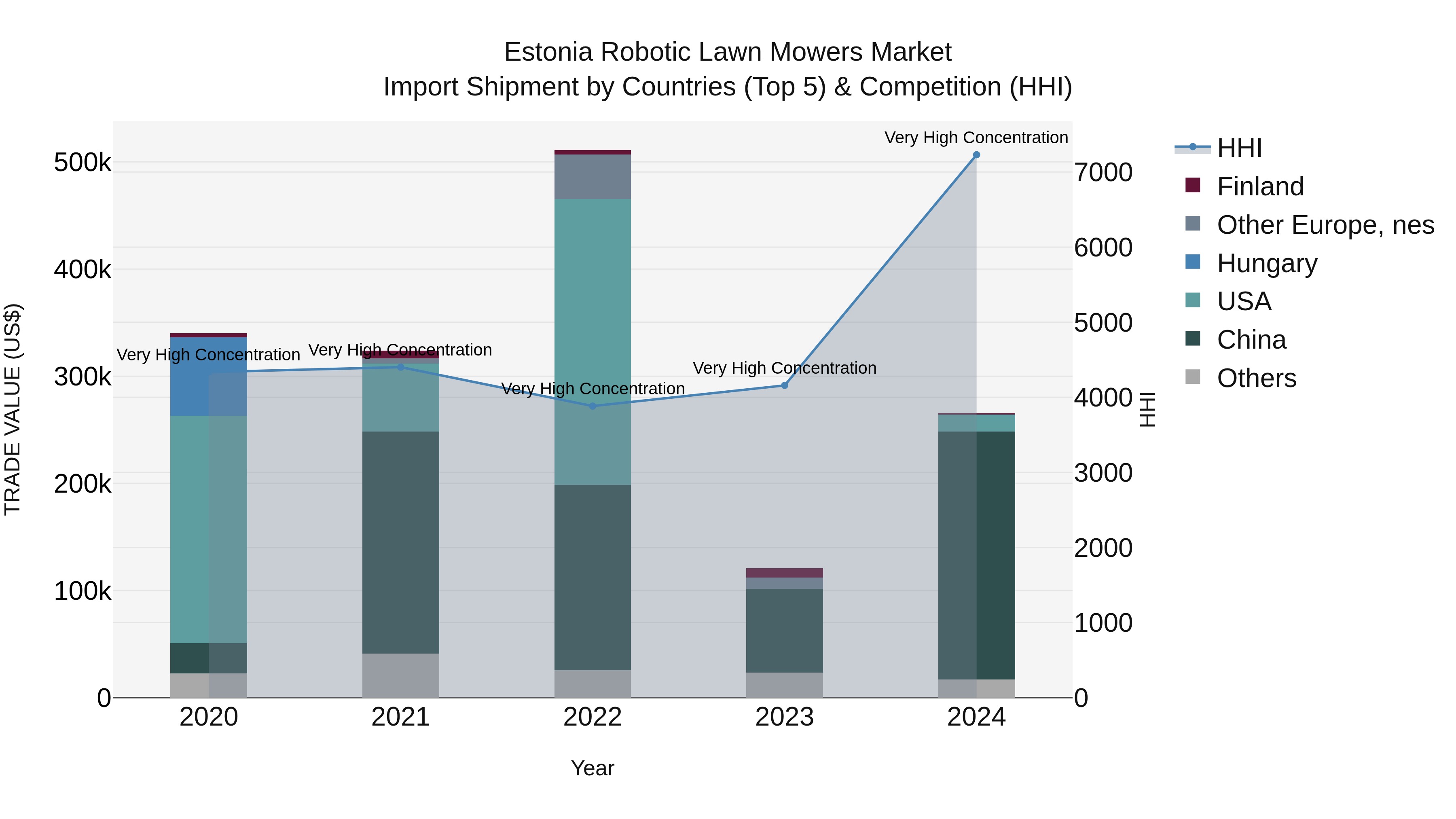Click the 2024 x-axis label
Viewport: 1456px width, 819px height.
tap(976, 717)
